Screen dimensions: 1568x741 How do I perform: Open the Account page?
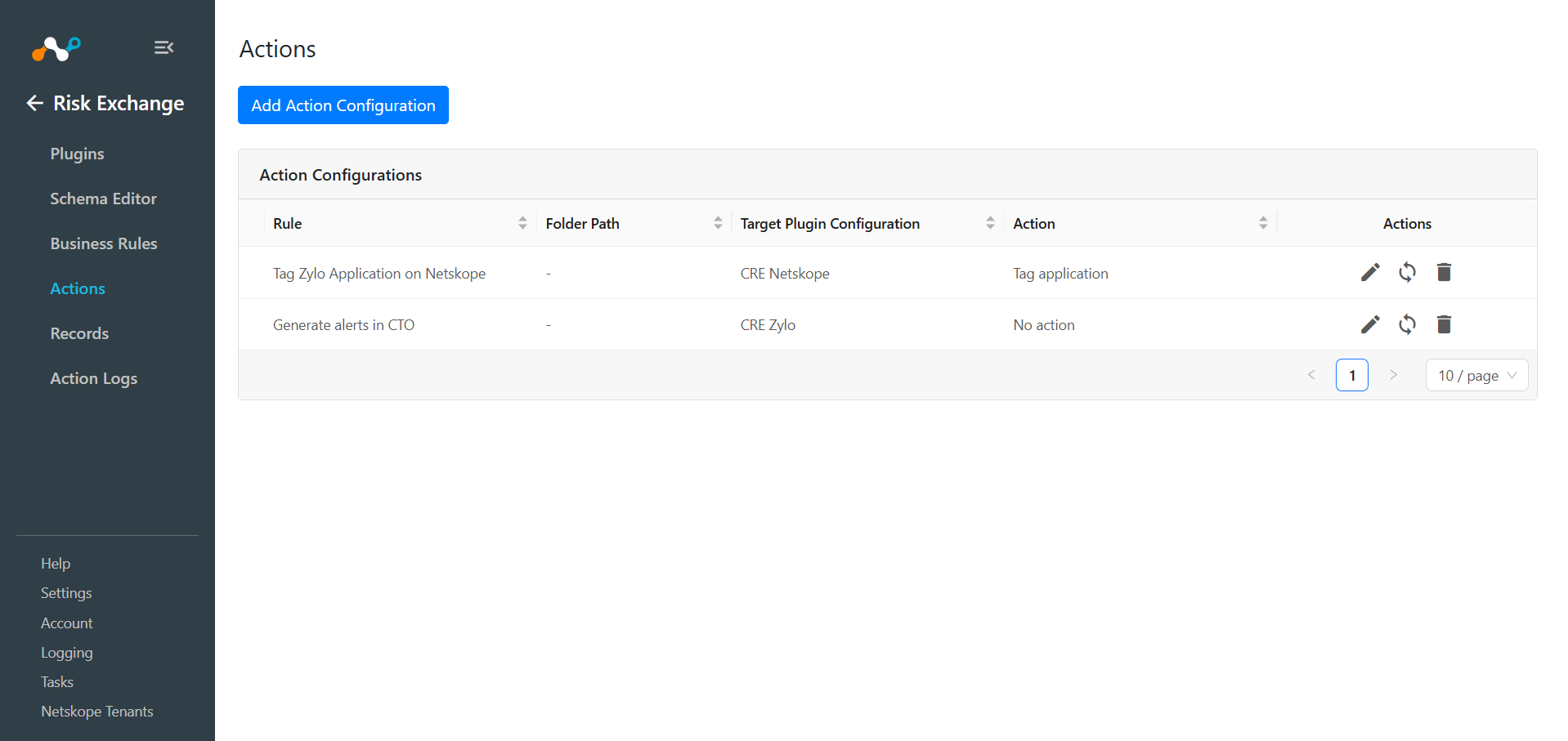click(x=67, y=623)
